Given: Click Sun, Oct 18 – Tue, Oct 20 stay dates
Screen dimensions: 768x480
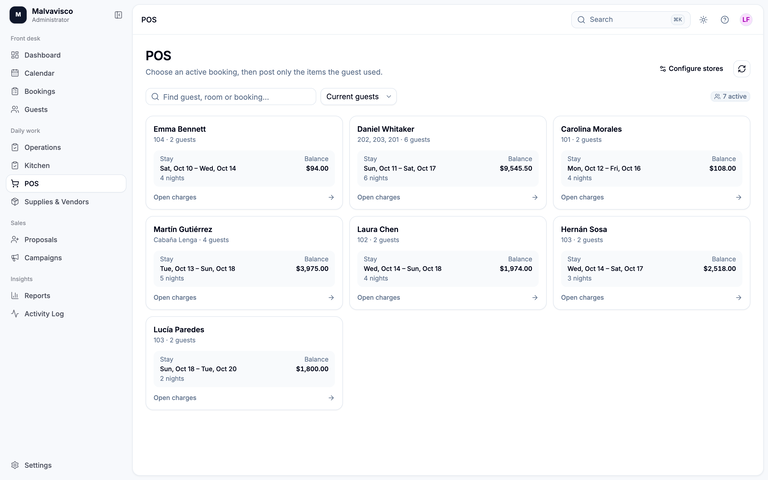Looking at the screenshot, I should [x=198, y=369].
